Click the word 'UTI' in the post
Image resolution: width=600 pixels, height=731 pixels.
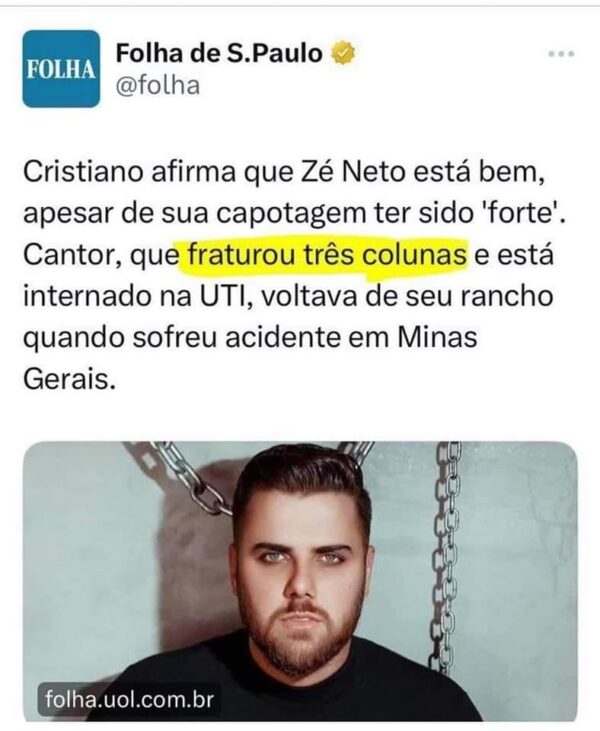(225, 297)
